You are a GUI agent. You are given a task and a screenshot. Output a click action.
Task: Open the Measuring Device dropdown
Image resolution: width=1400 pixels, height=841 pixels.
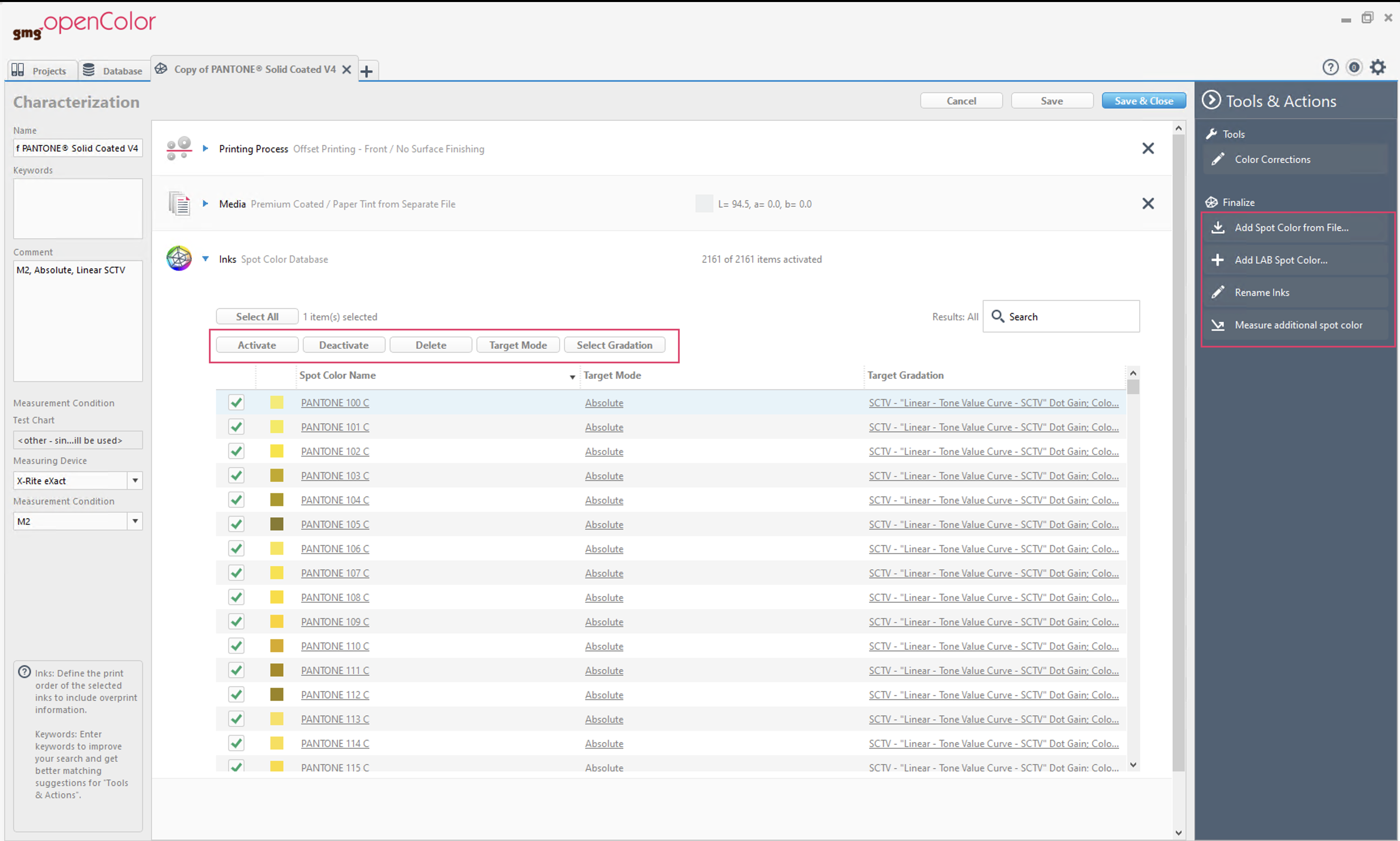[135, 481]
